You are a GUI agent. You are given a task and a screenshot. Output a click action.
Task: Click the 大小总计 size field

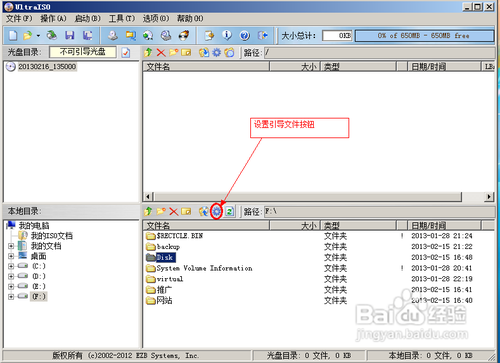click(x=337, y=36)
